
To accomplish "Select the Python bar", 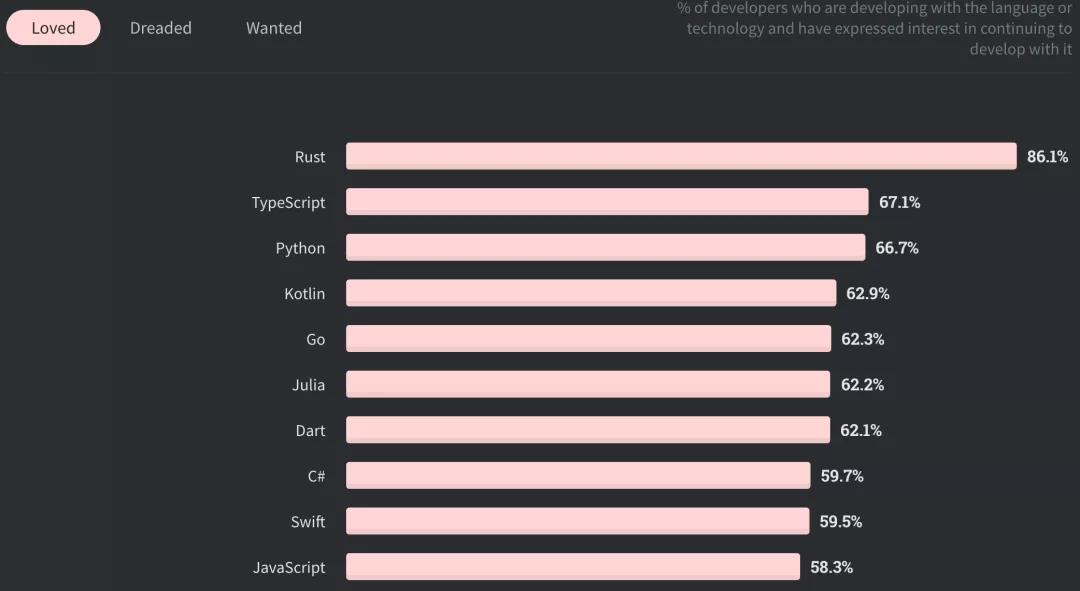I will tap(605, 247).
